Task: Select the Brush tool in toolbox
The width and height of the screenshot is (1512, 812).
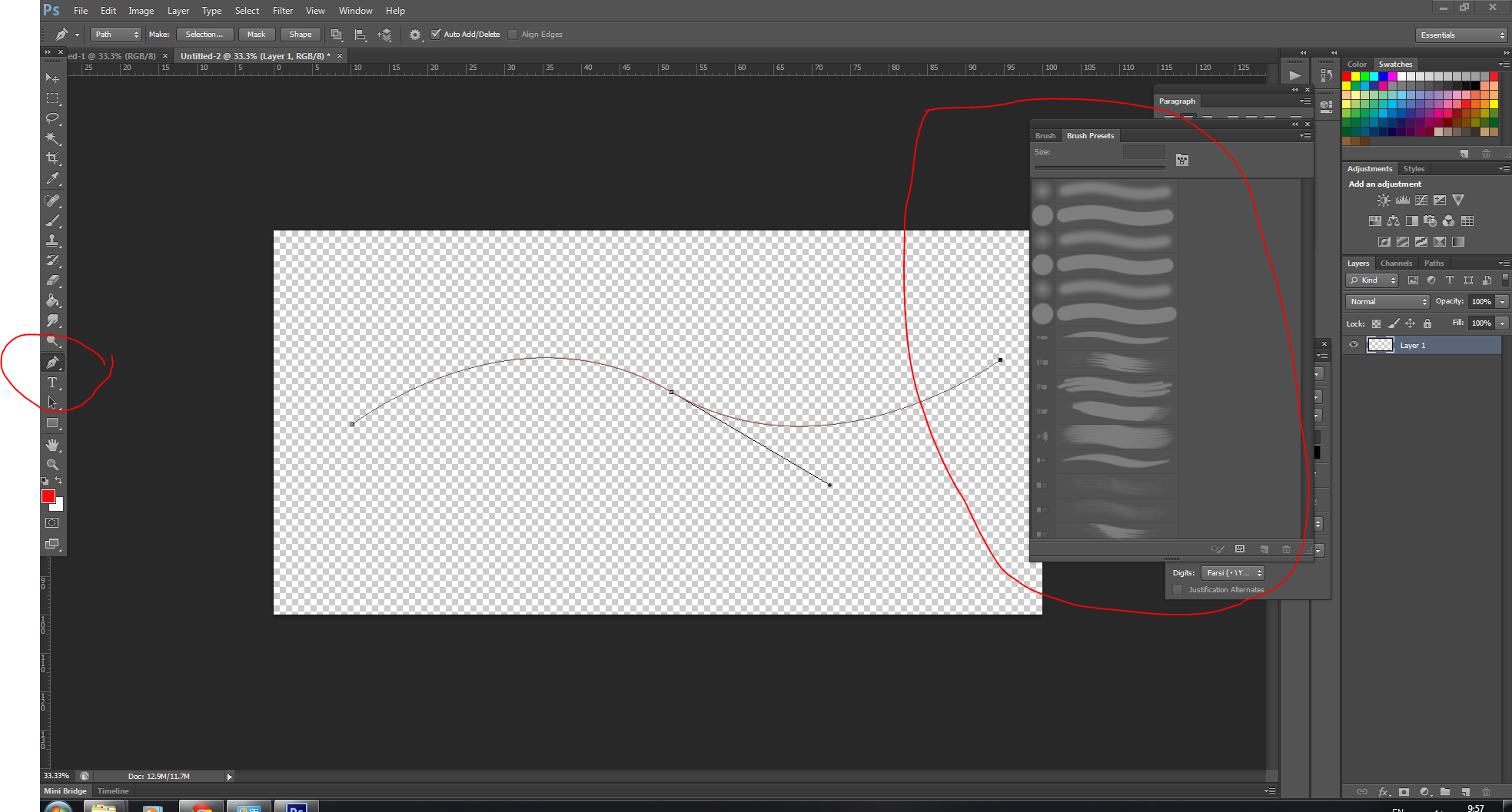Action: coord(52,220)
